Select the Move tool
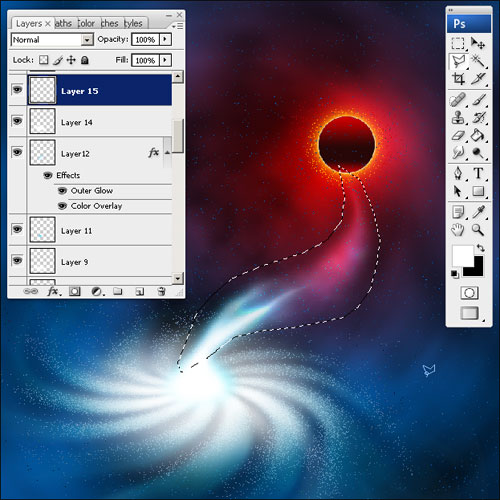Screen dimensions: 500x500 (478, 43)
